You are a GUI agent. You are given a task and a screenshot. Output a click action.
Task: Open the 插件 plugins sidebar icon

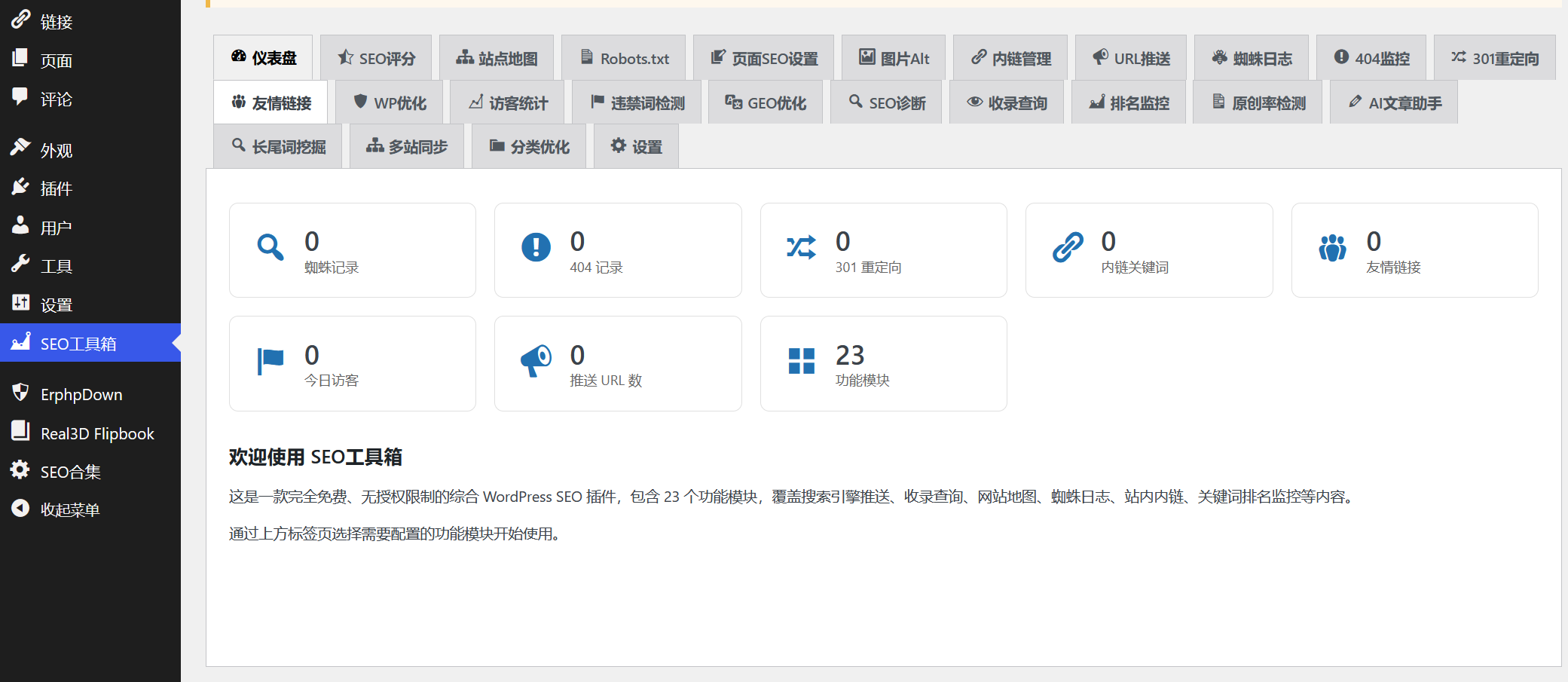(x=20, y=187)
